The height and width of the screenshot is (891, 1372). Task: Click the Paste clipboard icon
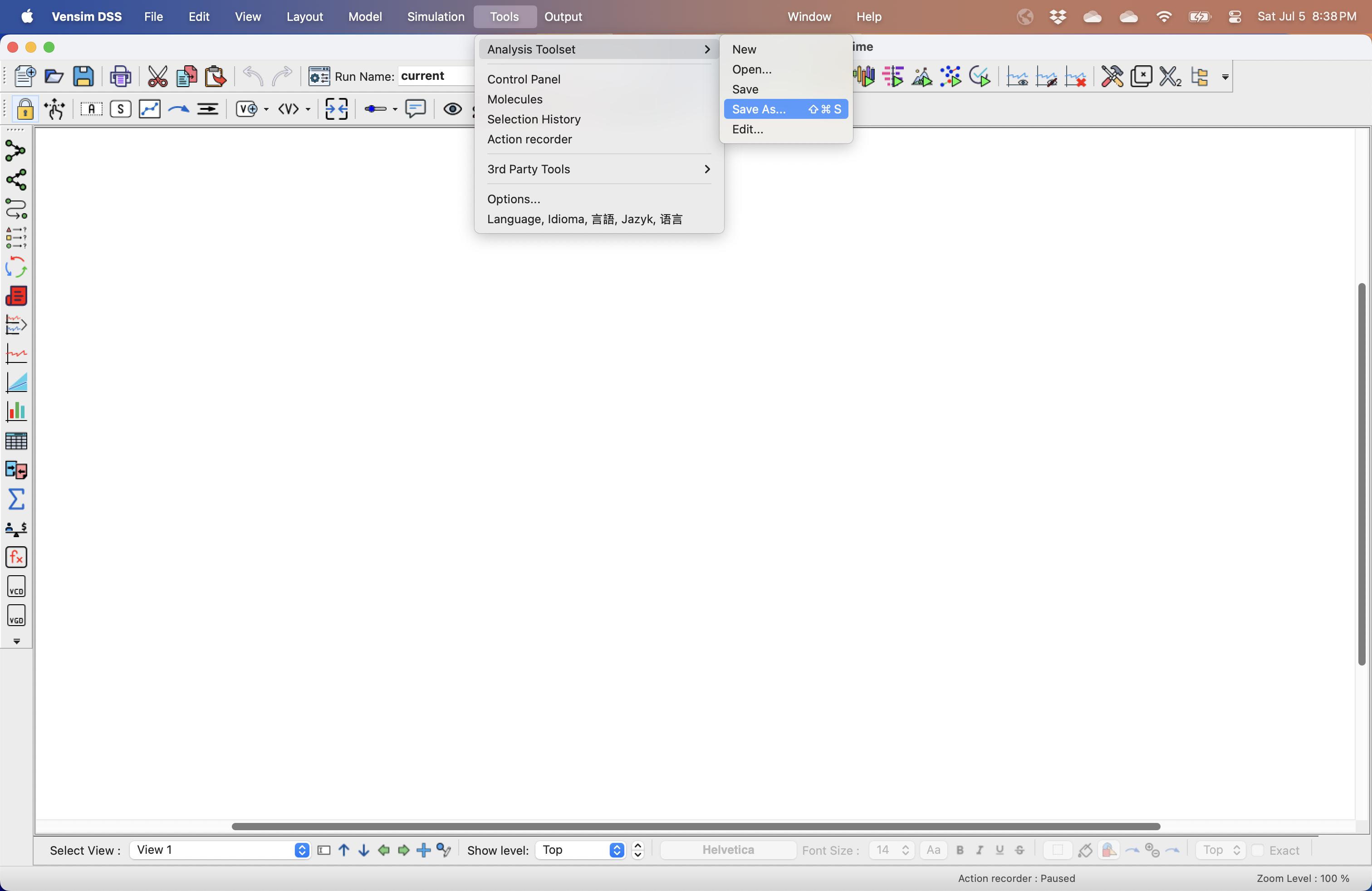[216, 76]
